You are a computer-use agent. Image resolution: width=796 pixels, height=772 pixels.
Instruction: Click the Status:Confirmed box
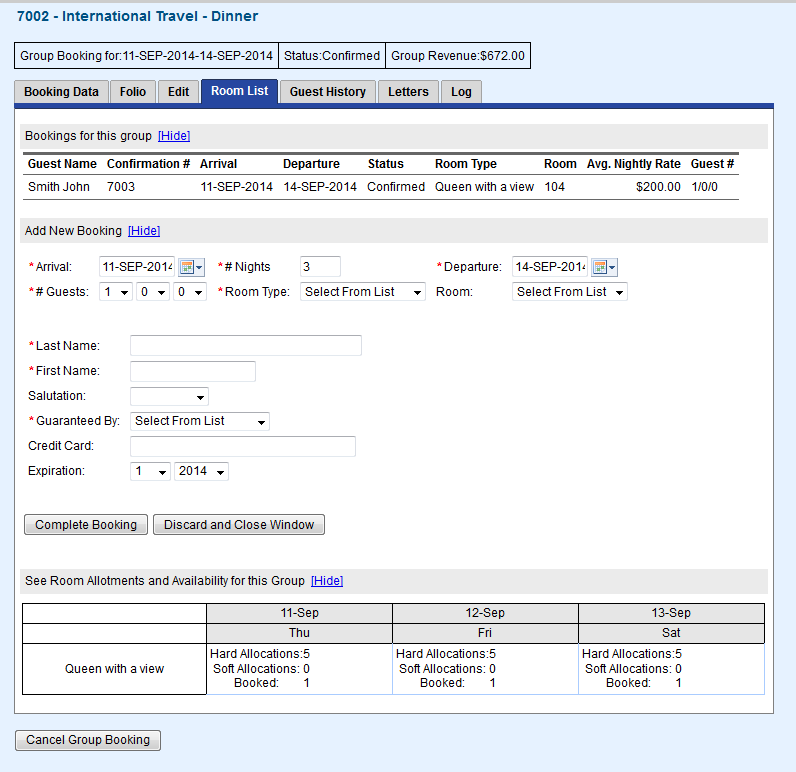pos(332,55)
